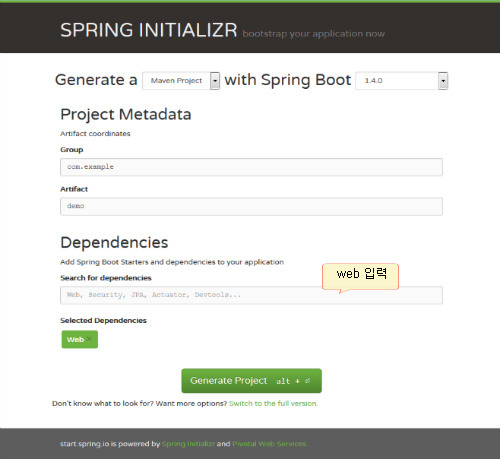Click the 'bootstrap your application now' tagline
This screenshot has height=459, width=500.
314,34
